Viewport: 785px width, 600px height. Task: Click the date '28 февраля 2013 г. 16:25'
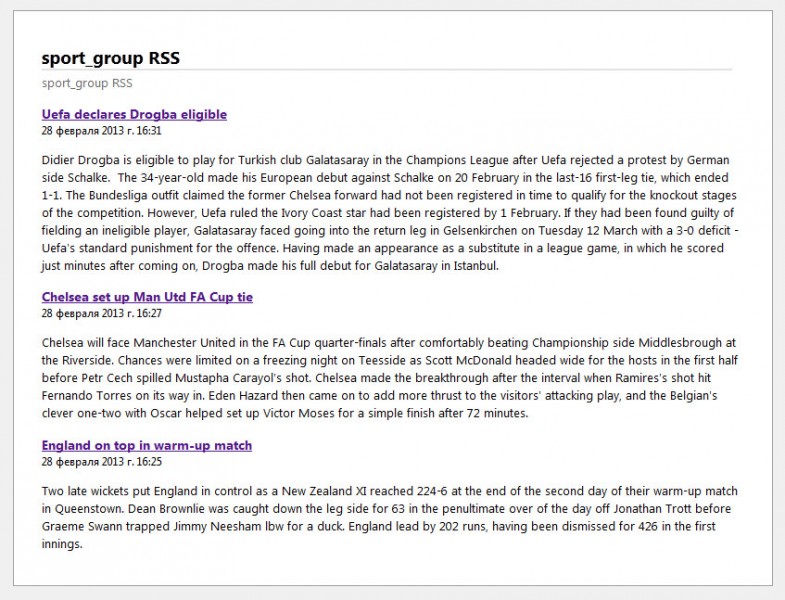(102, 462)
